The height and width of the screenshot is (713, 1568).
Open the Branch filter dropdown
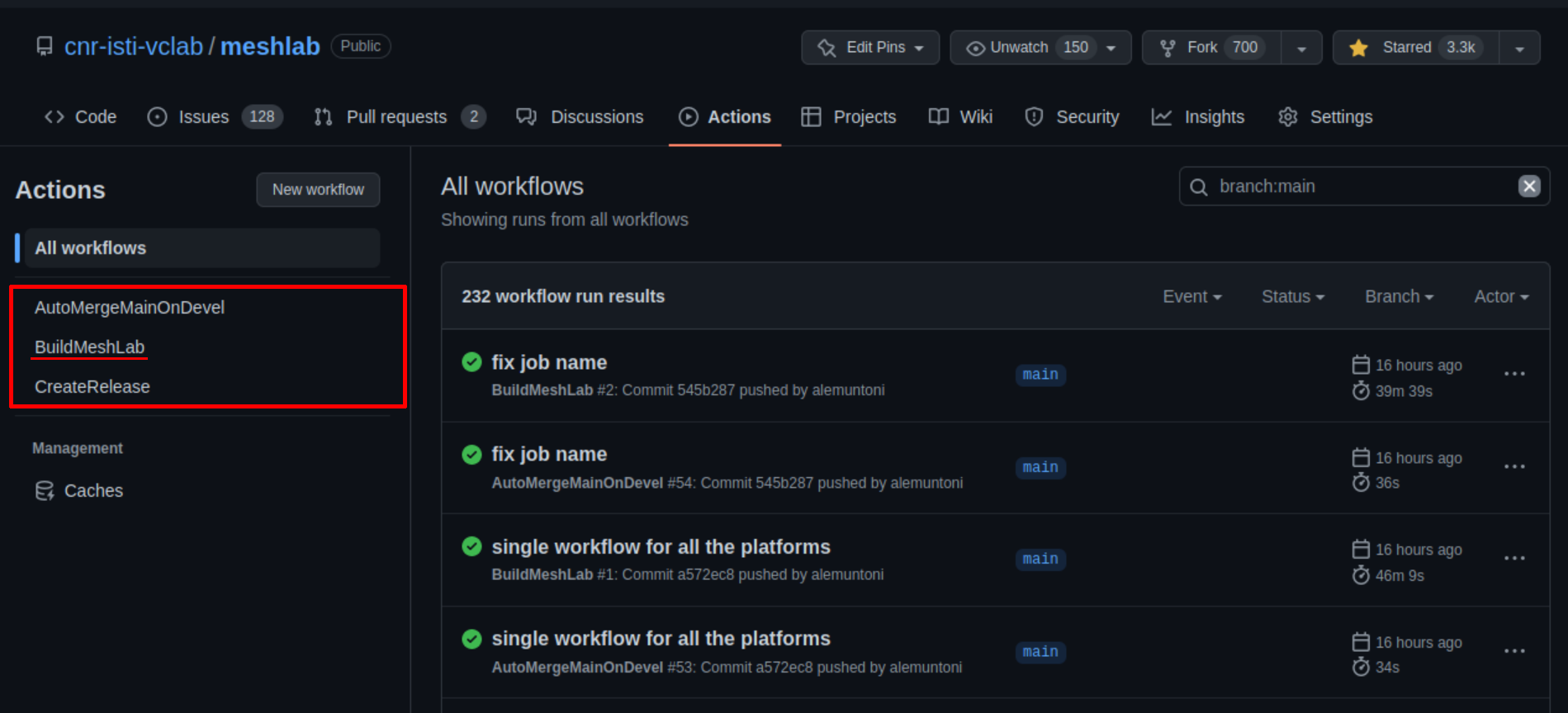(1400, 296)
